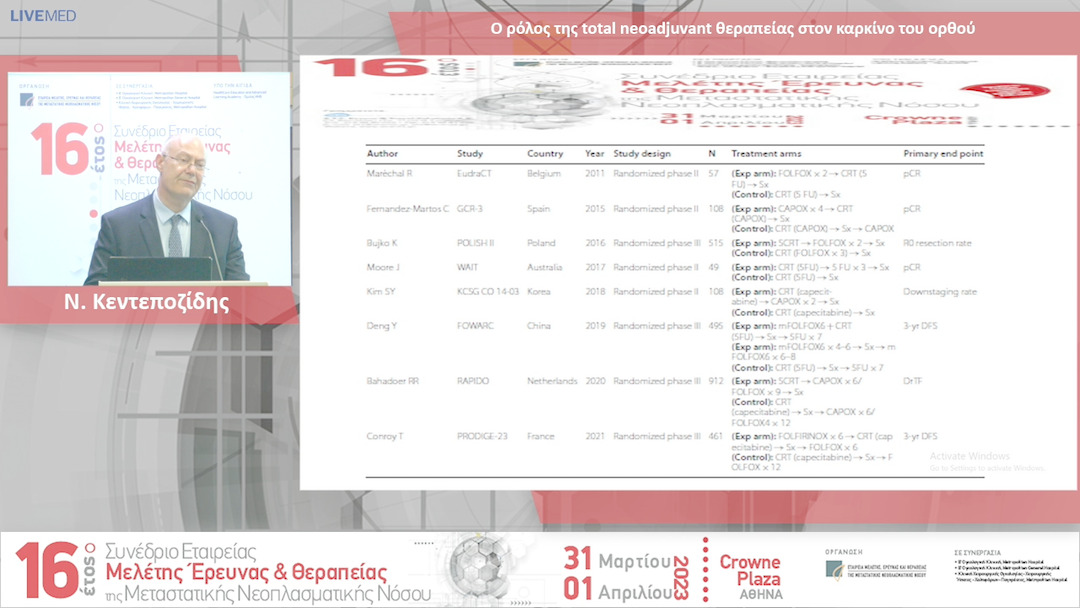Click the LIVEMED logo in the corner
The image size is (1080, 608).
(x=43, y=16)
